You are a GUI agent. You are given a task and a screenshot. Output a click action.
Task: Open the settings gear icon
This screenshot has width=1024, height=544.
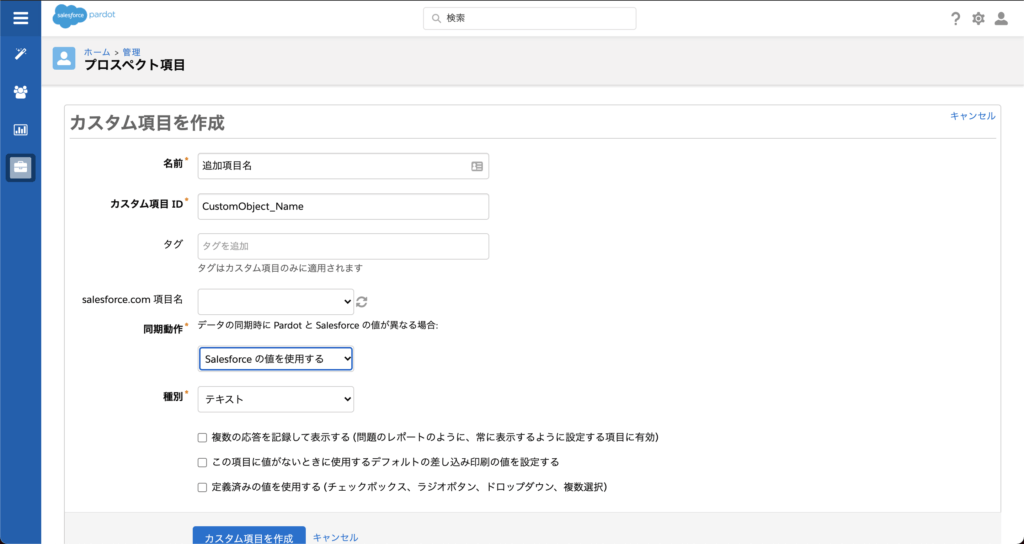[978, 19]
